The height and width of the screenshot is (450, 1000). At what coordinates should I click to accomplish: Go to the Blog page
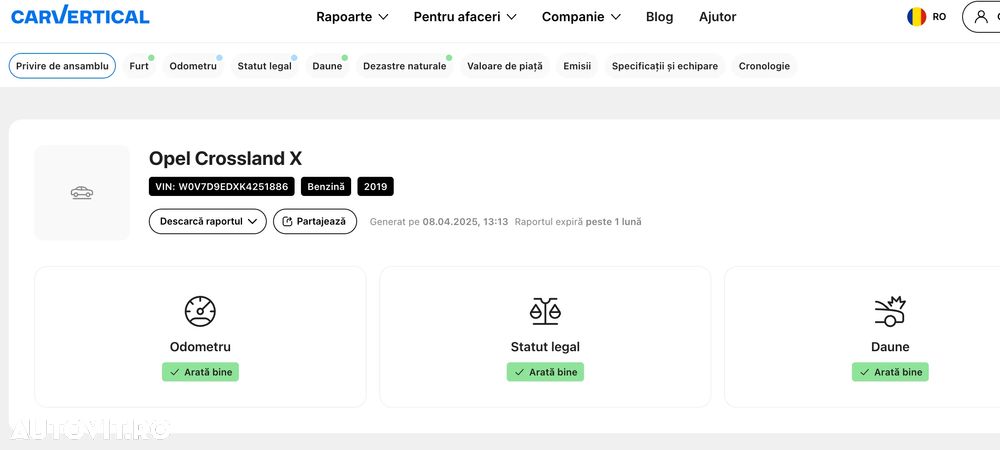659,17
